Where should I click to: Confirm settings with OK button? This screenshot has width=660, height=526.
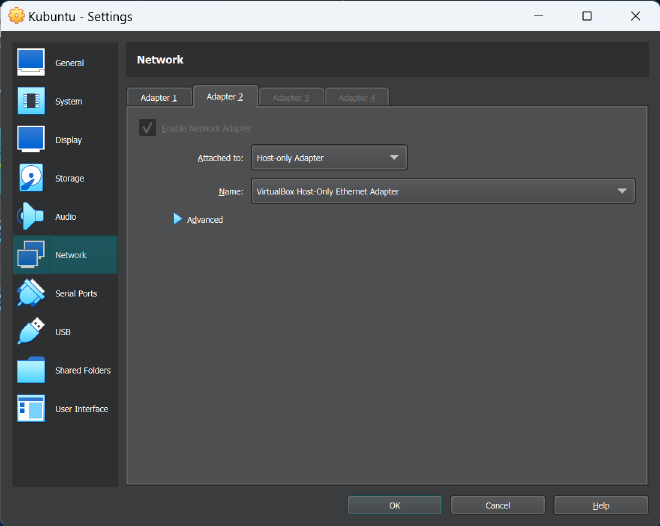tap(395, 505)
